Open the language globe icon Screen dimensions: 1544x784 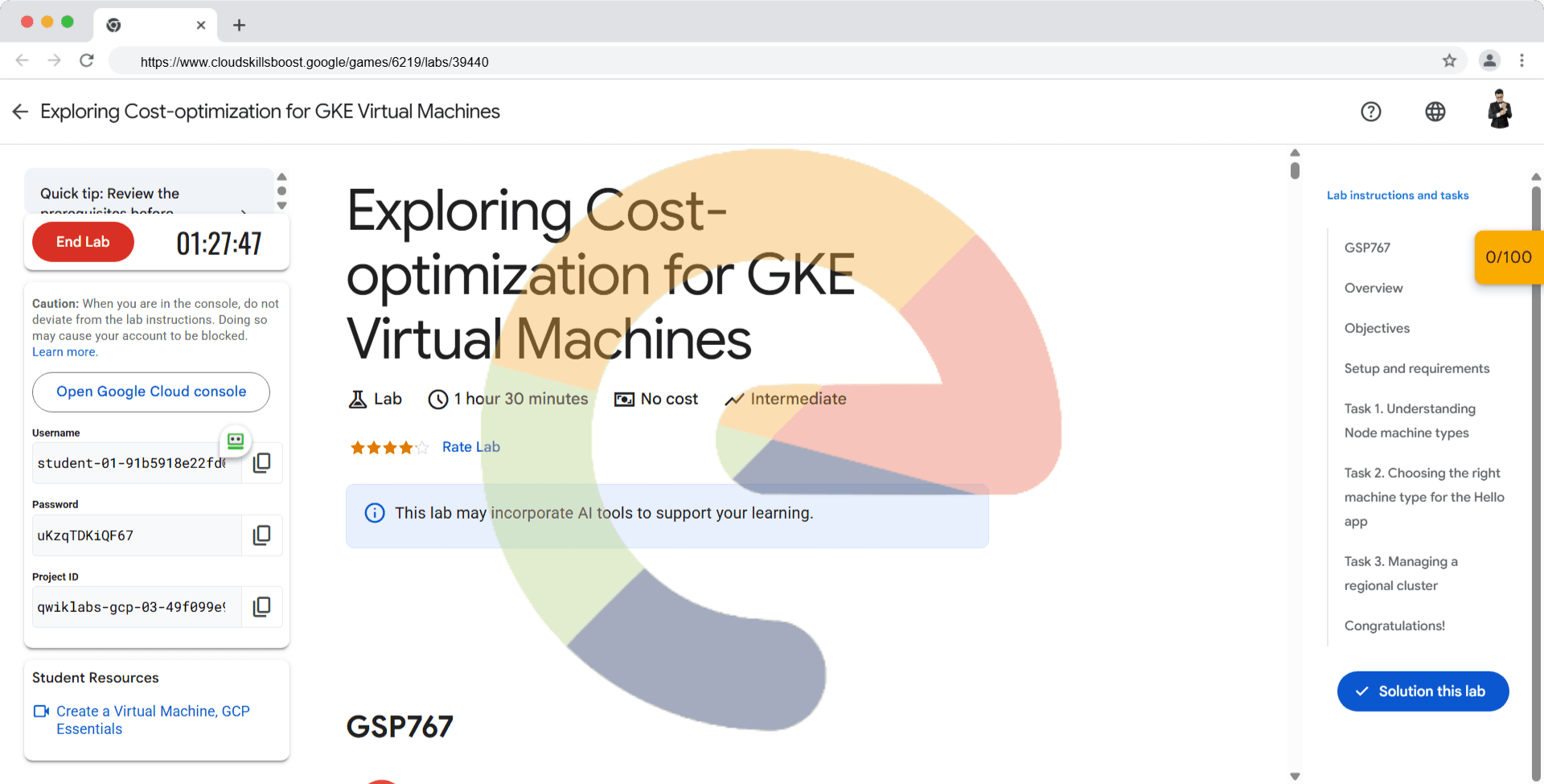pyautogui.click(x=1435, y=112)
